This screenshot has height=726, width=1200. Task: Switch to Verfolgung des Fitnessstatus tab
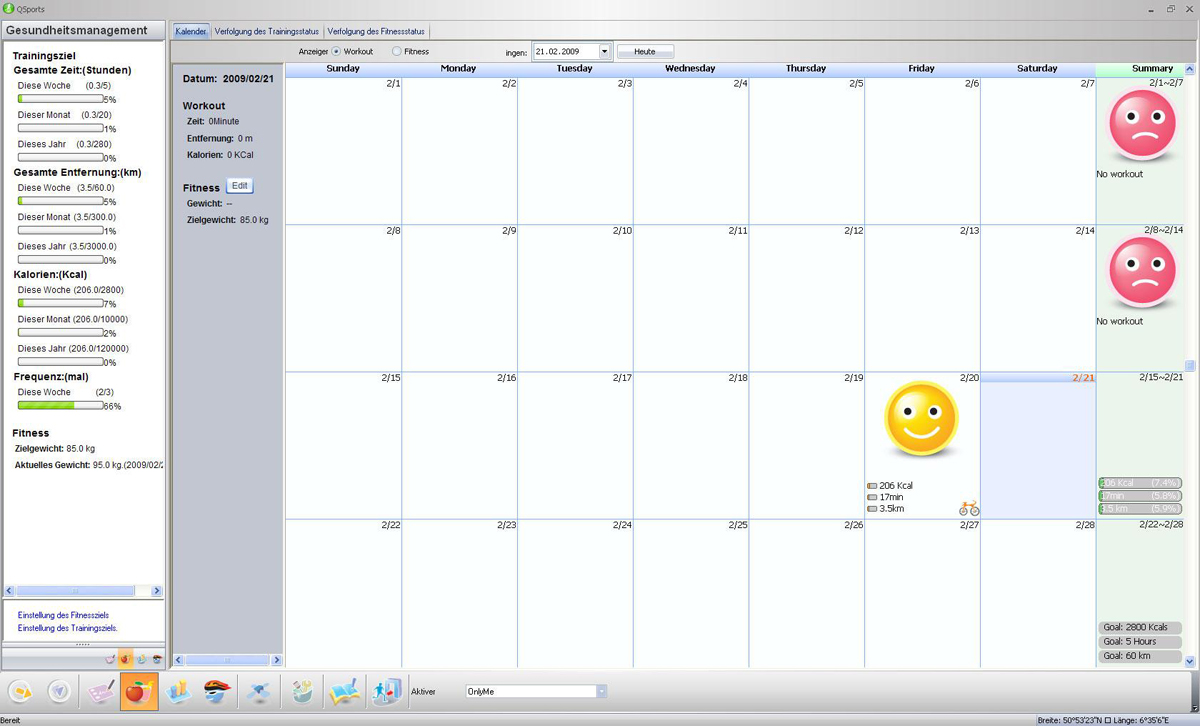pos(376,32)
